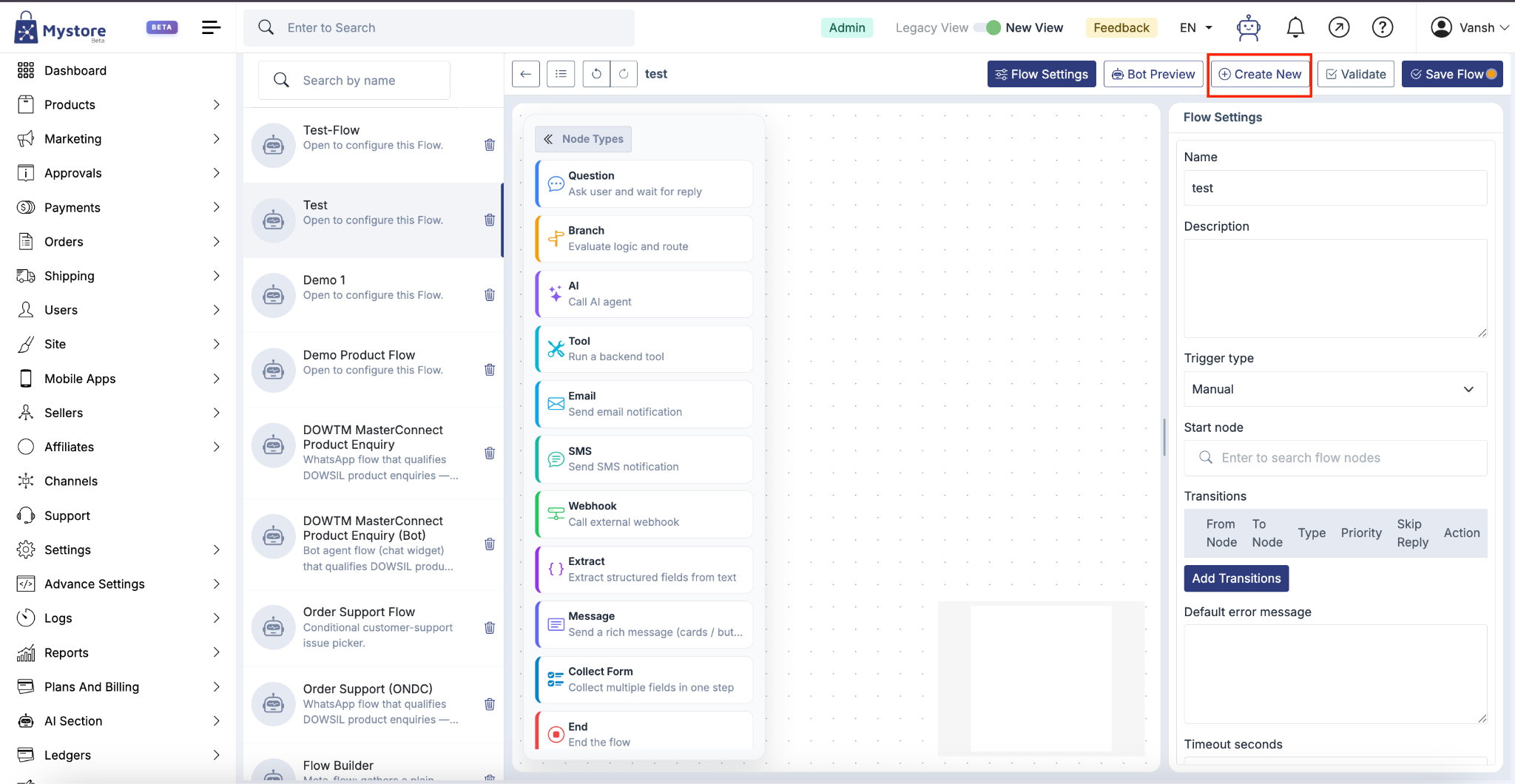The width and height of the screenshot is (1515, 784).
Task: Open the list view icon in toolbar
Action: click(x=561, y=74)
